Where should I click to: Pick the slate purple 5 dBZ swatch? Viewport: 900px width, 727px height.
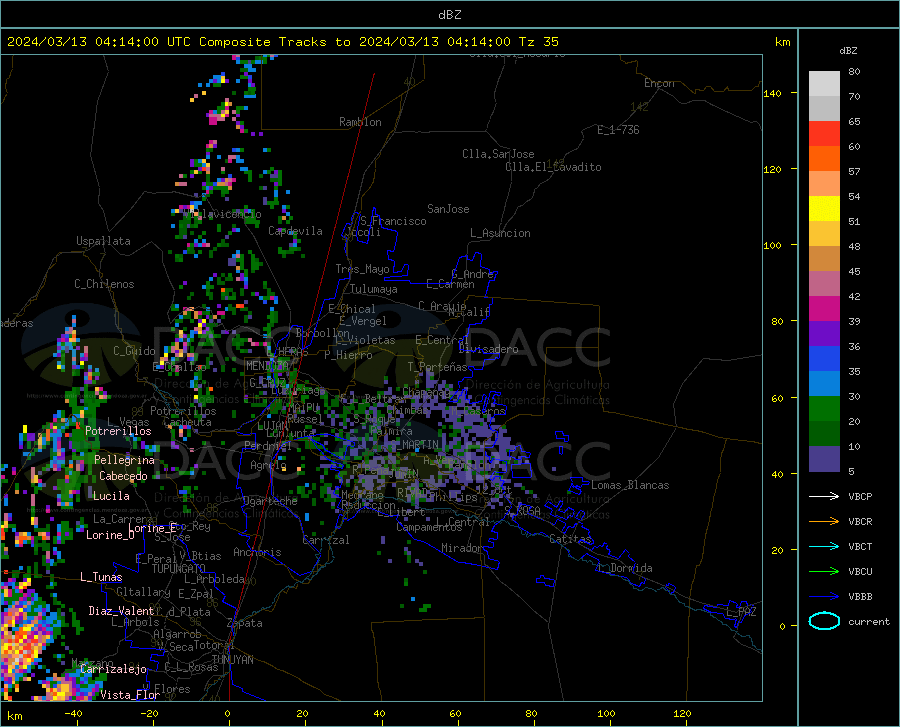tap(824, 459)
